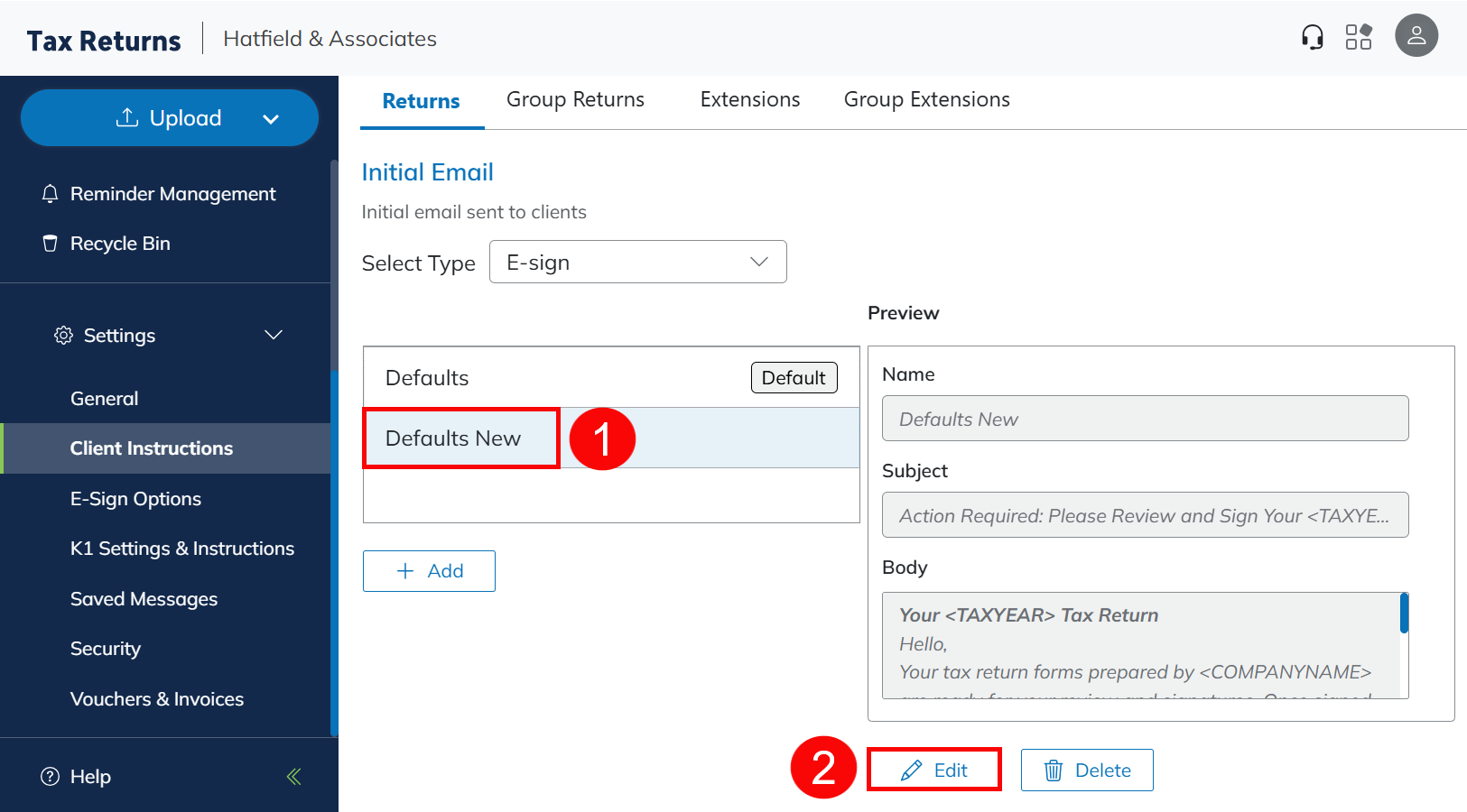The image size is (1467, 812).
Task: Click the Add template button
Action: pyautogui.click(x=429, y=571)
